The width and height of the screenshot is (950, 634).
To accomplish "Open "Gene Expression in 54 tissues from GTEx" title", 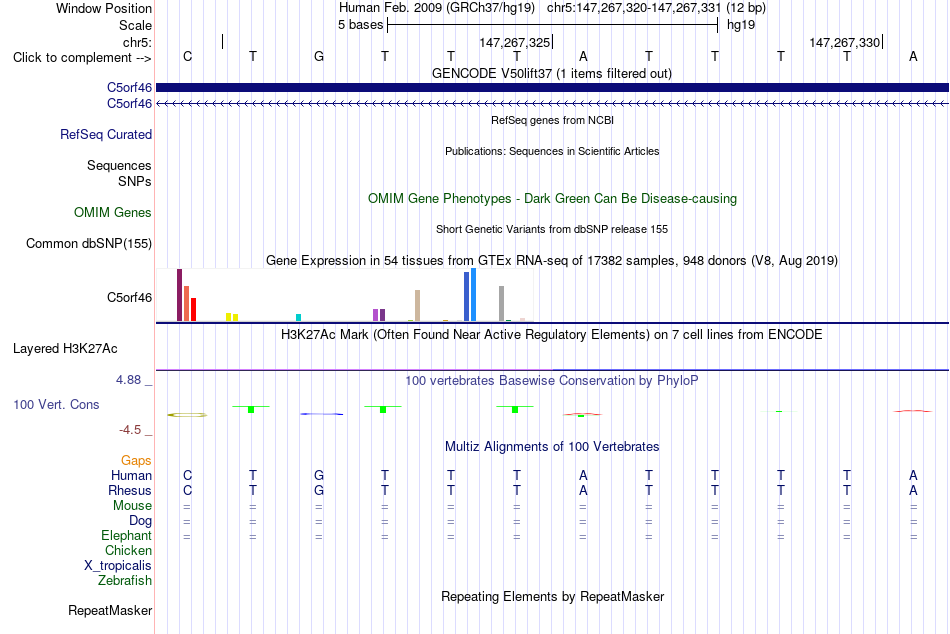I will 552,261.
